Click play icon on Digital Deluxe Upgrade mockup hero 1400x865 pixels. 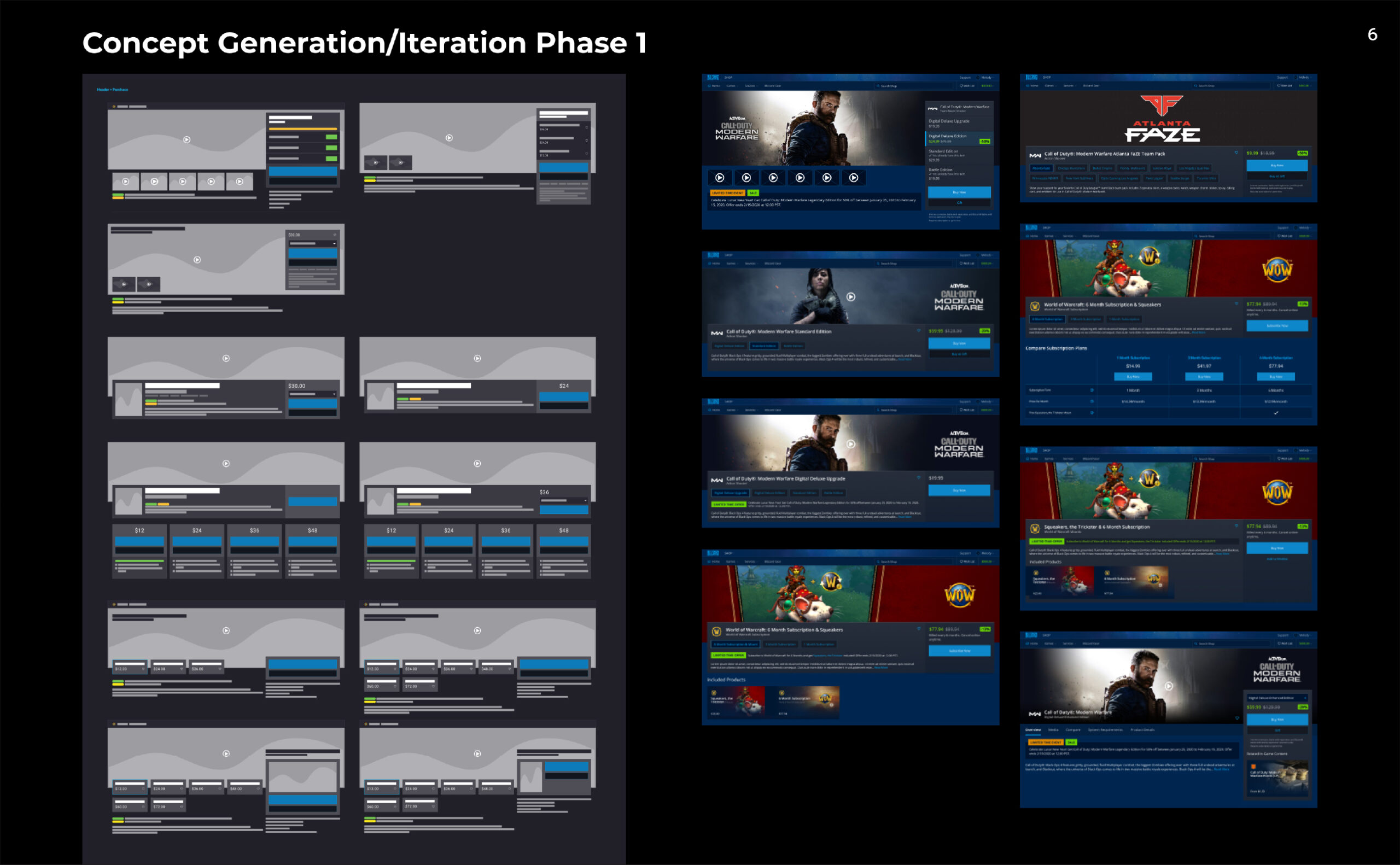[x=851, y=444]
